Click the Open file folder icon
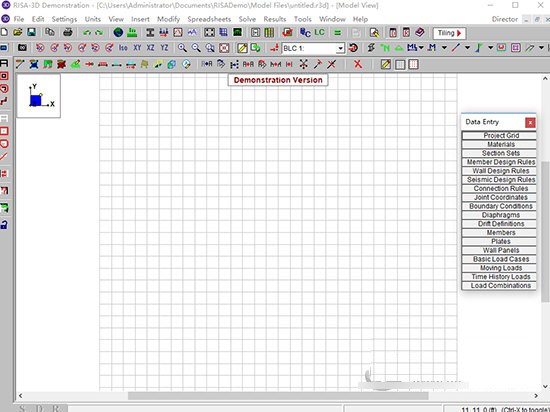 [18, 33]
